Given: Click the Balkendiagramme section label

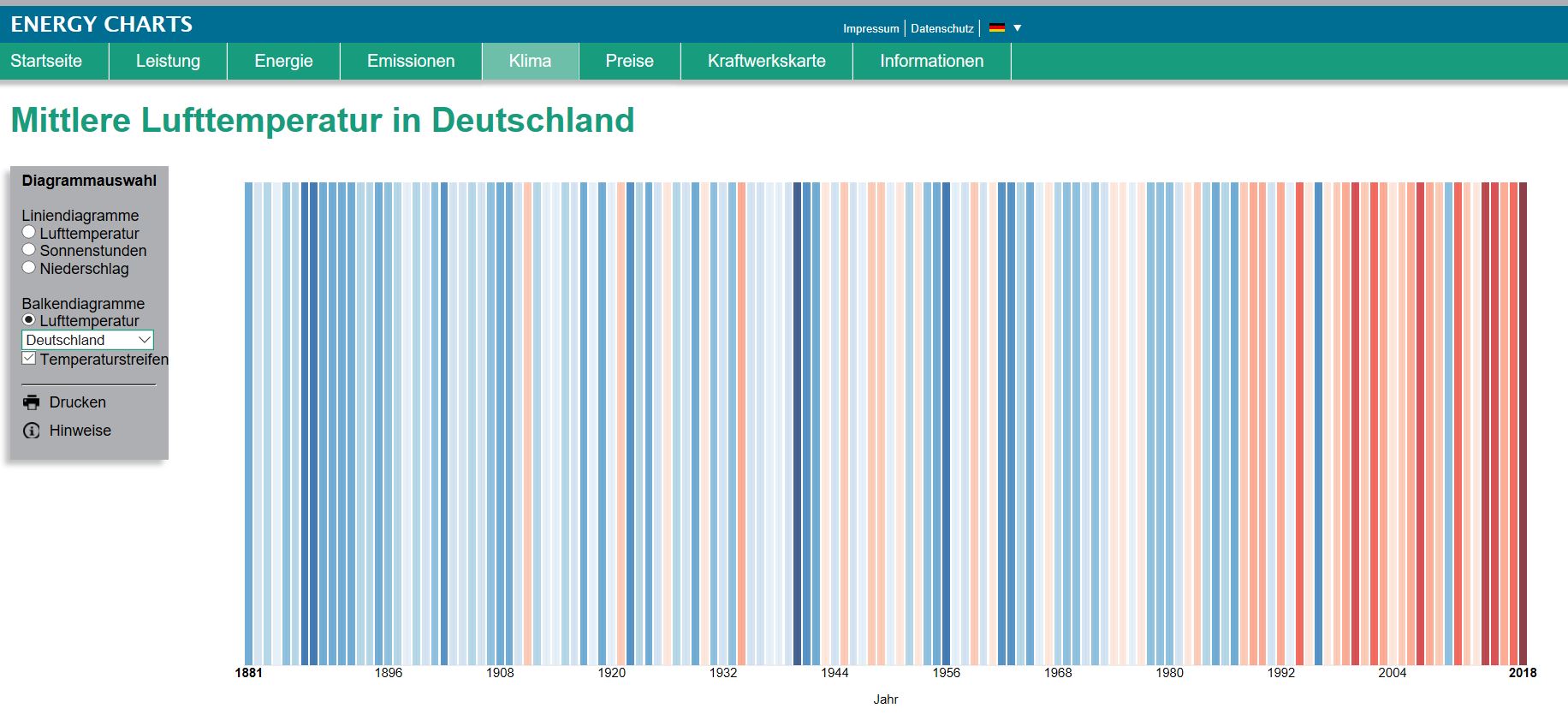Looking at the screenshot, I should click(83, 304).
